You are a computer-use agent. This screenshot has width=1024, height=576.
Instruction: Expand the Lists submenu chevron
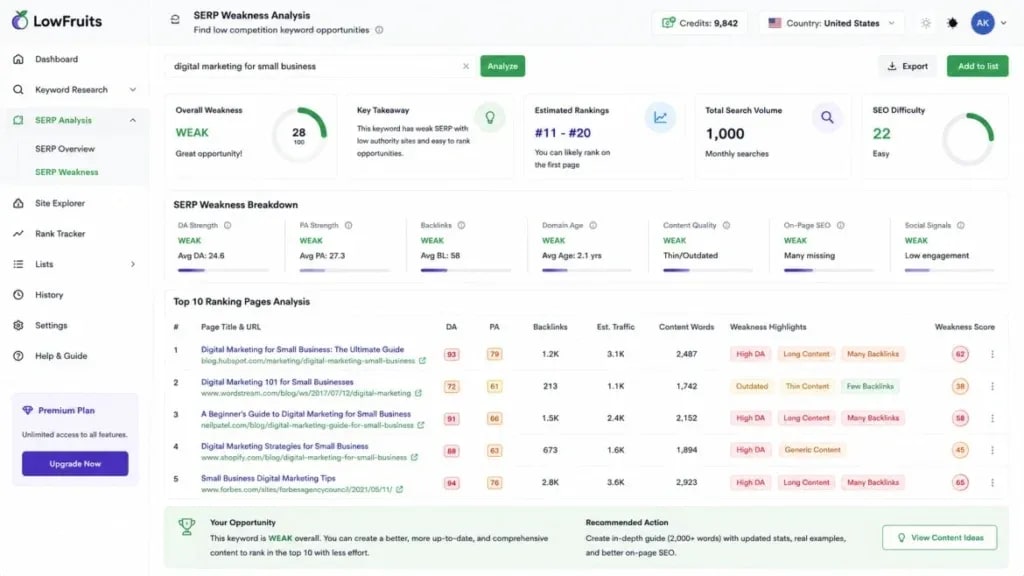pyautogui.click(x=133, y=264)
